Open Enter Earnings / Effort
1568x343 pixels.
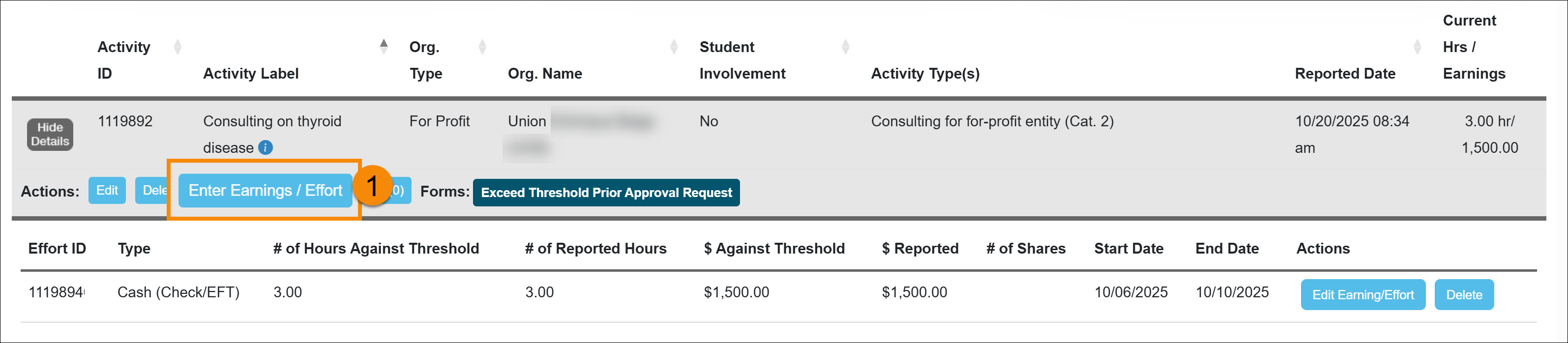(x=265, y=190)
